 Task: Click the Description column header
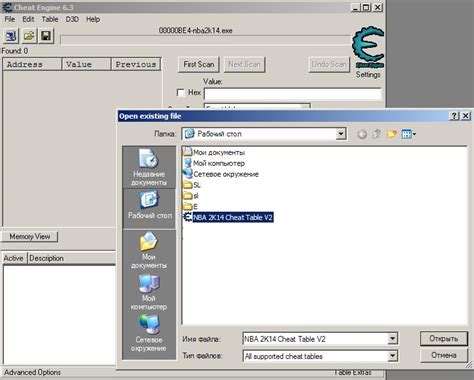click(72, 258)
